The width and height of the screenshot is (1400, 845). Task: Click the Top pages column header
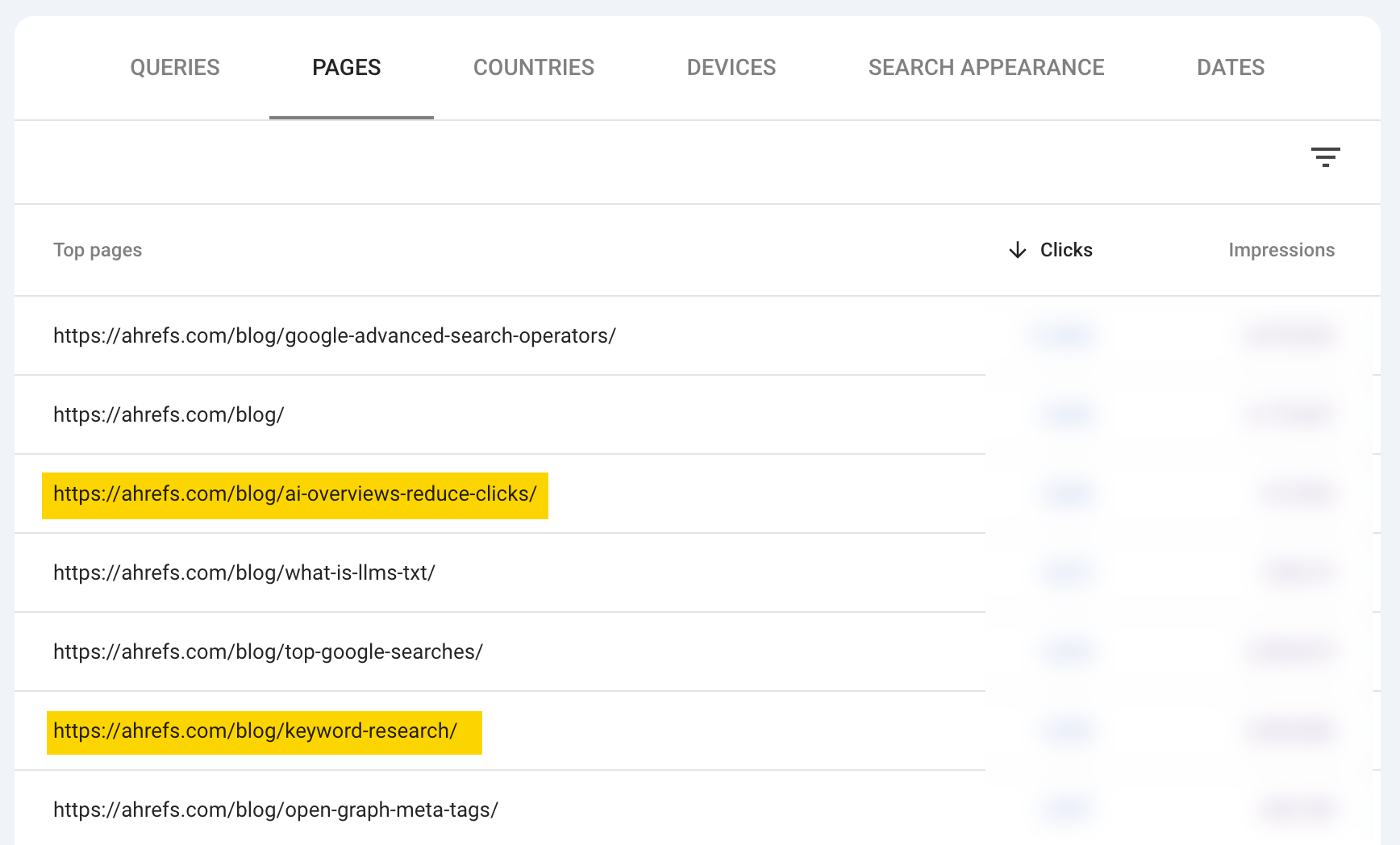tap(97, 250)
